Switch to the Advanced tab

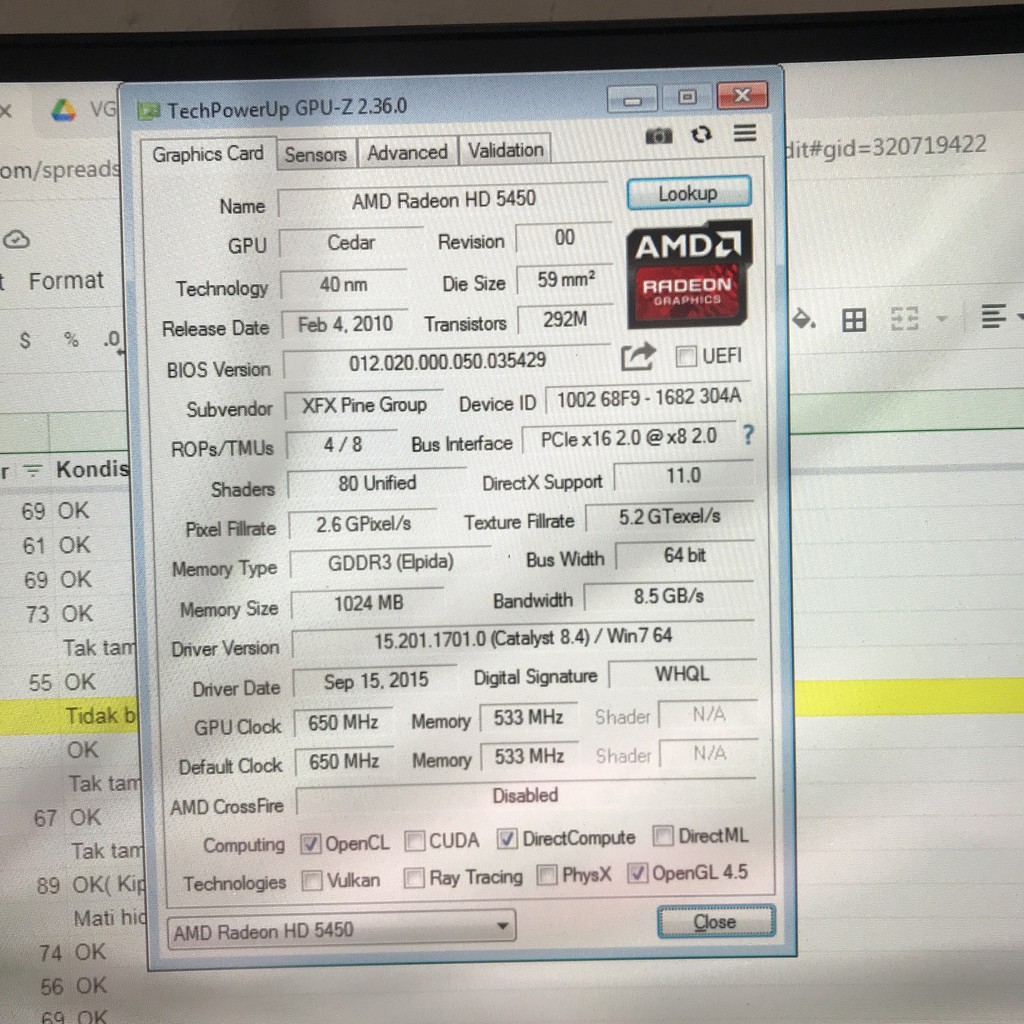408,153
